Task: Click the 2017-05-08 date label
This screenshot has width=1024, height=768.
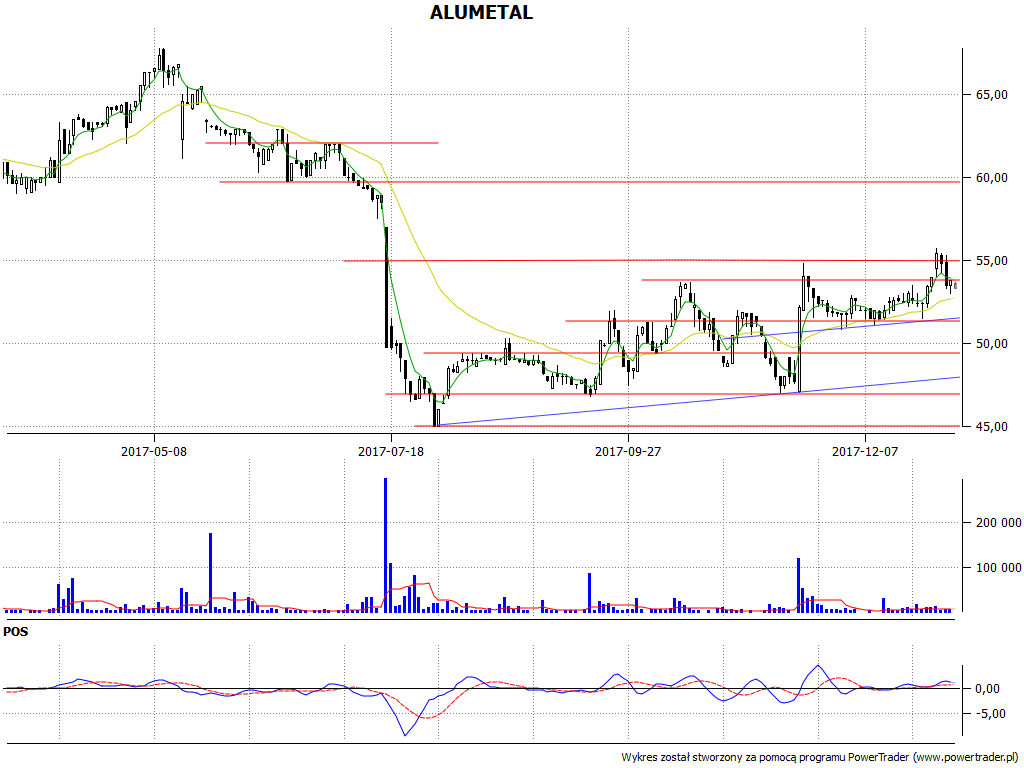Action: pos(154,451)
